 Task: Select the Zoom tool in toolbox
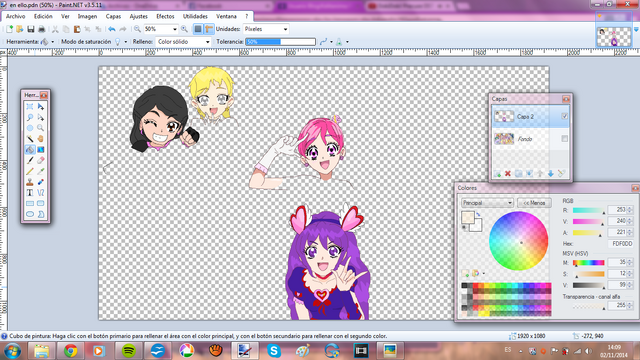click(x=41, y=128)
